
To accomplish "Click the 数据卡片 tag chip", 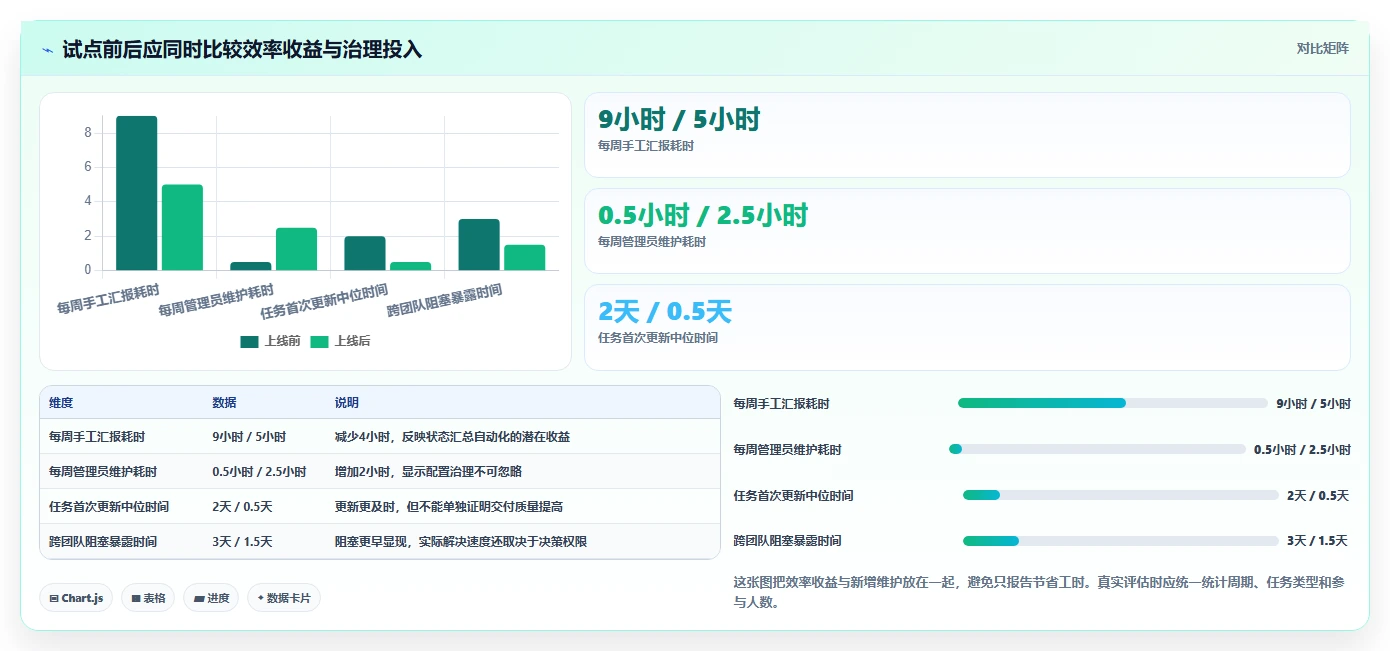I will coord(284,598).
